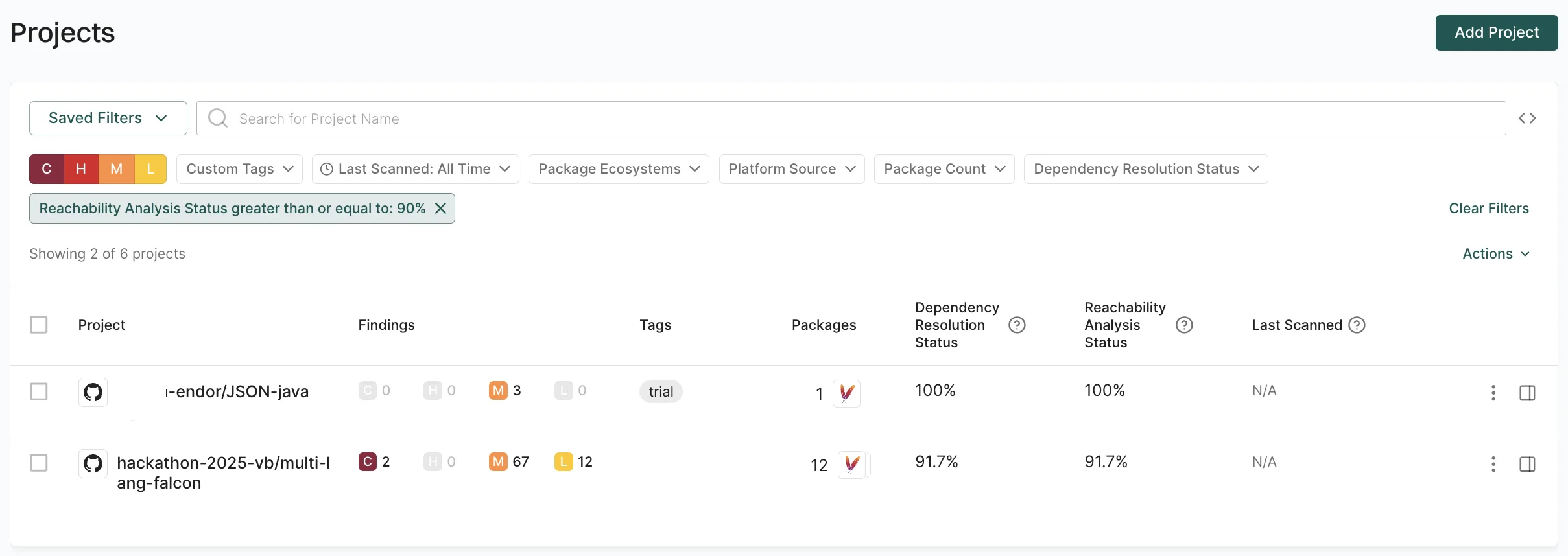Click the Add Project button
This screenshot has width=1568, height=556.
point(1497,32)
